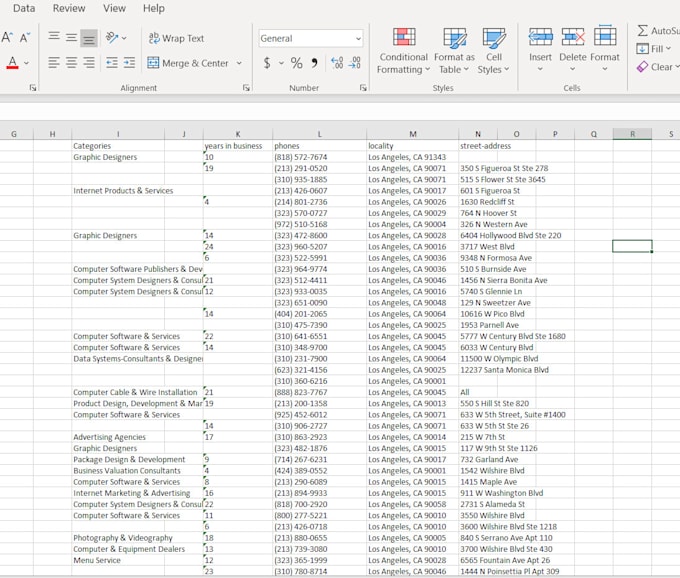Open the Format cells menu icon
Screen dimensions: 680x578
tap(605, 36)
